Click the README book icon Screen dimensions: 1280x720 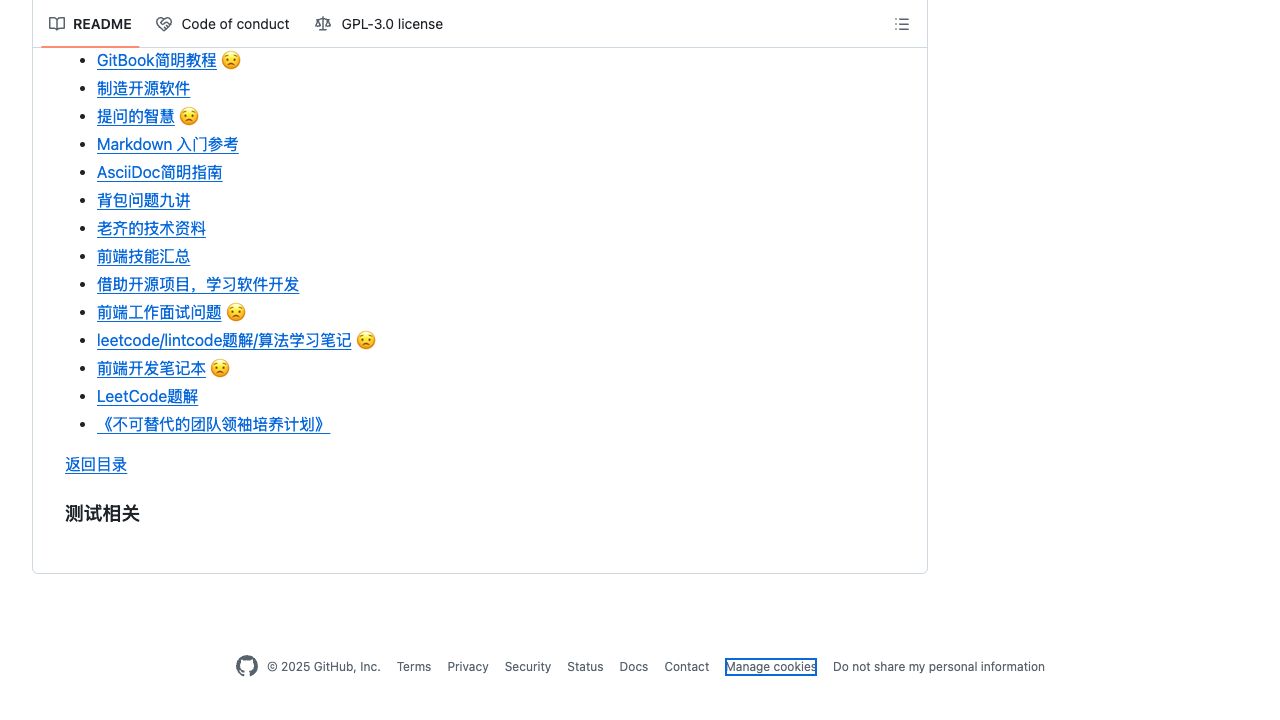pos(57,24)
